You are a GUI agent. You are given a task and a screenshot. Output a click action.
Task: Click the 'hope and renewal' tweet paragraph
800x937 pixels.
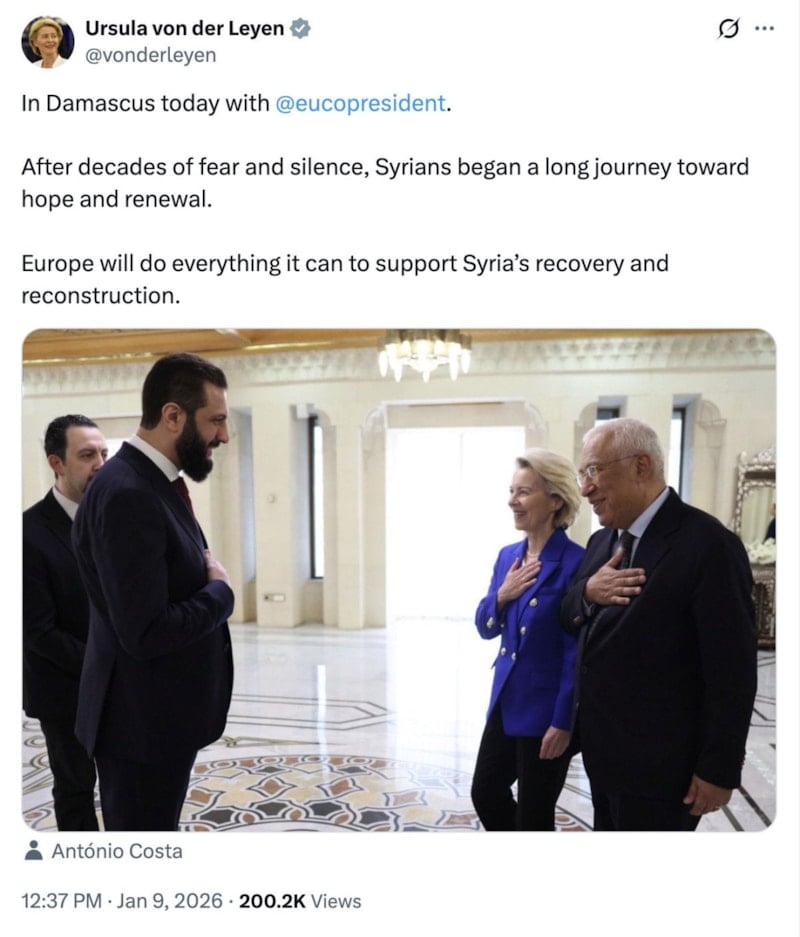click(x=385, y=183)
